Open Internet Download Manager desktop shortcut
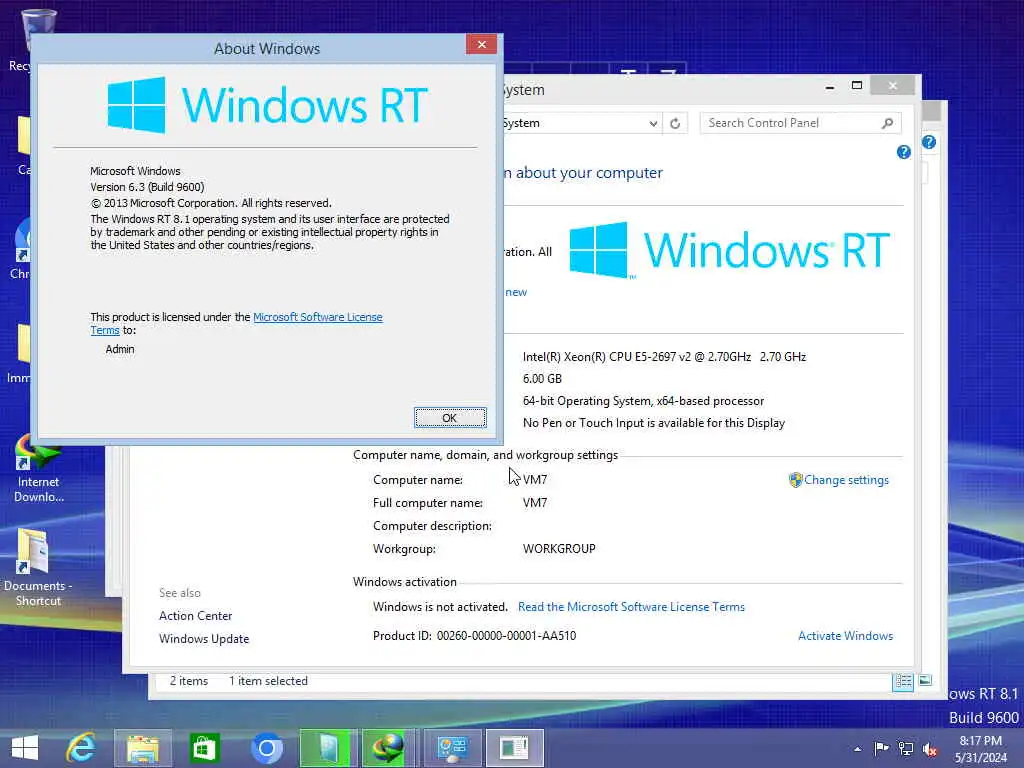 tap(39, 469)
